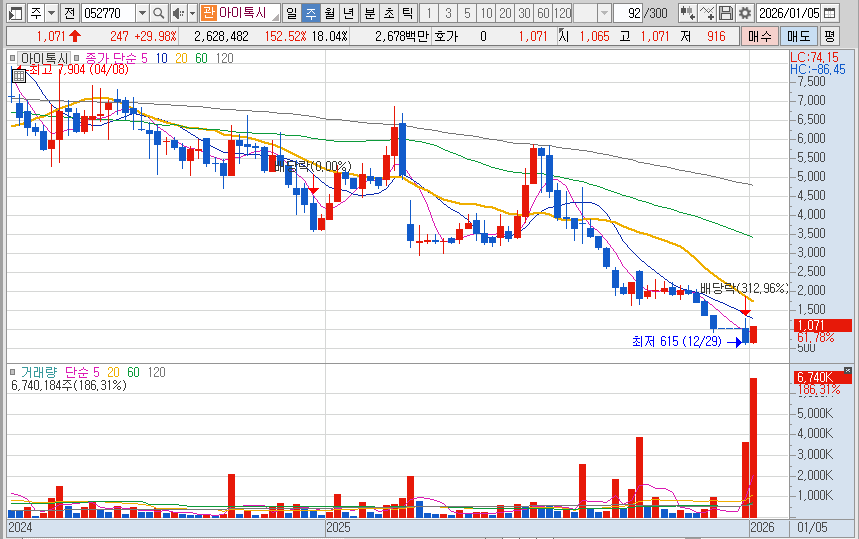
Task: Choose the 1 interval button
Action: [x=429, y=13]
